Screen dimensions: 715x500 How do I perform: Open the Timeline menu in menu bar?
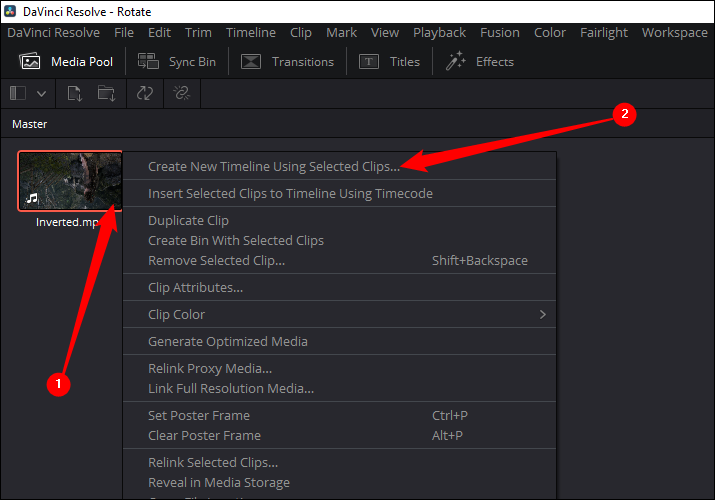(250, 32)
